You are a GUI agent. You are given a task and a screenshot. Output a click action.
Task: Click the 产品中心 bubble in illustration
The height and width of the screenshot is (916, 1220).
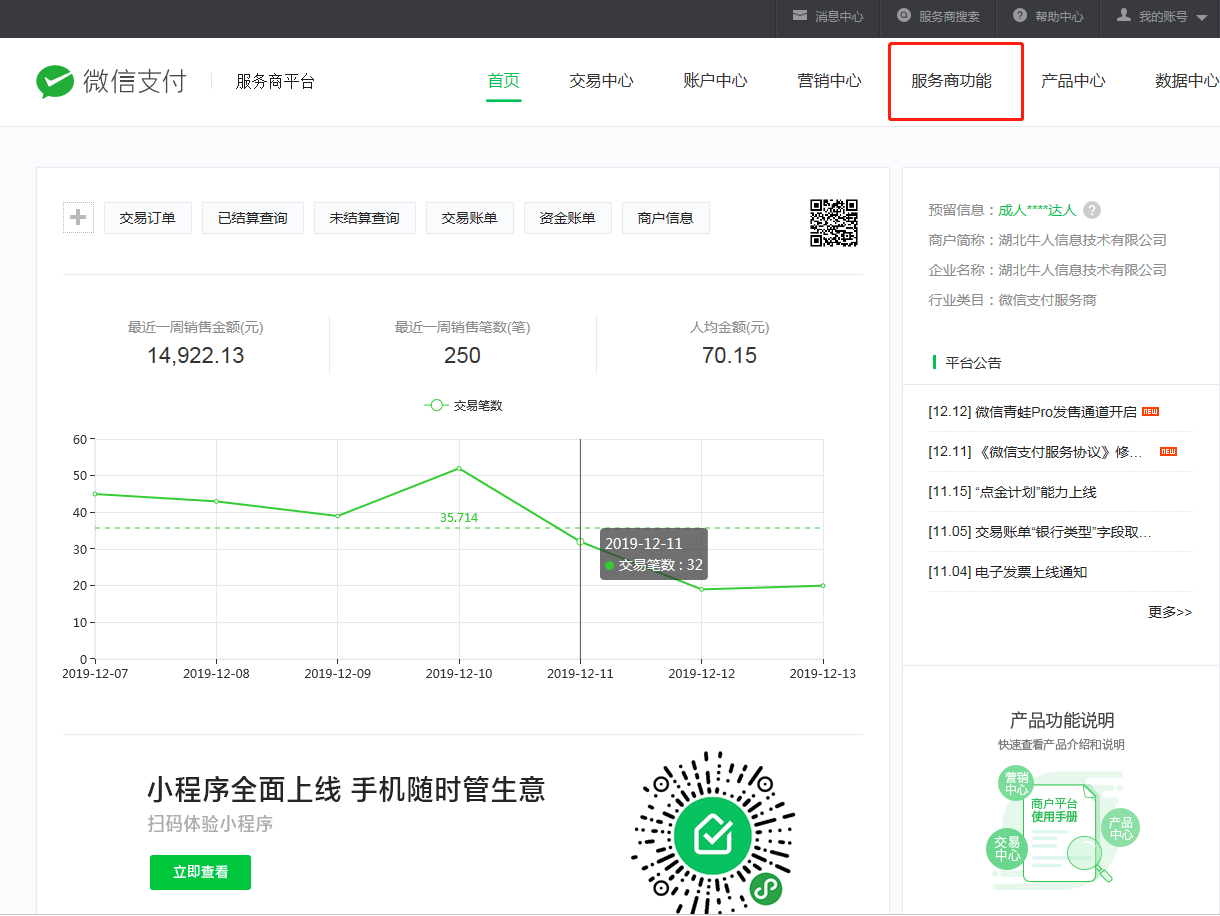1121,828
